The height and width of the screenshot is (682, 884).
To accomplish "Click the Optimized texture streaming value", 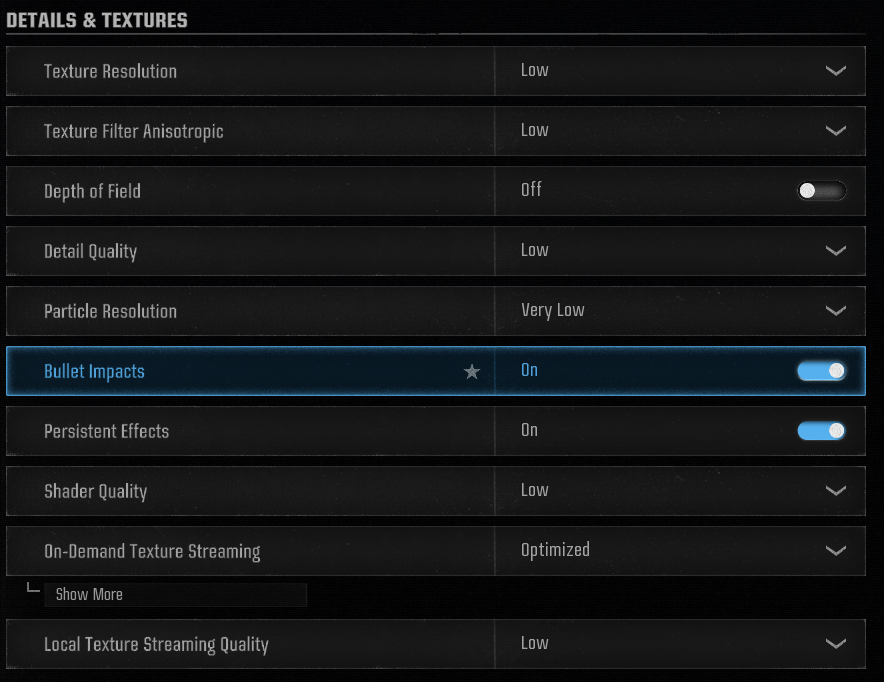I will click(x=555, y=550).
